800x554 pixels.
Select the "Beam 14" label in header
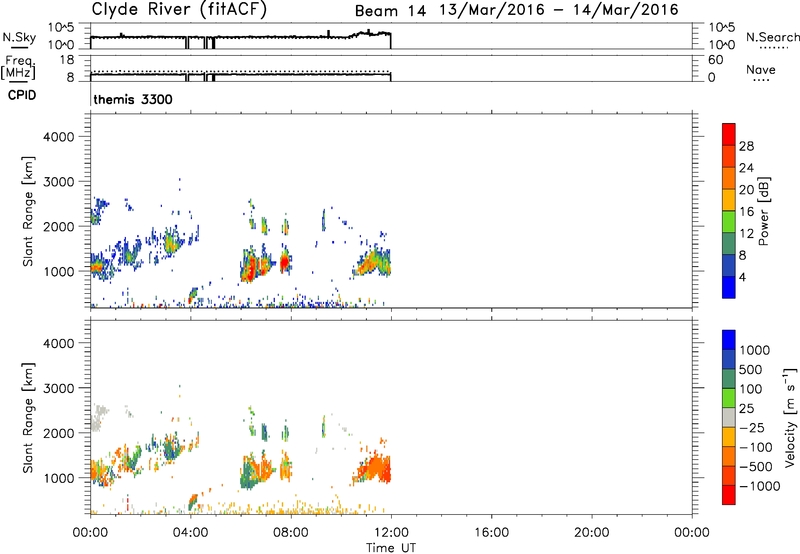pos(390,11)
